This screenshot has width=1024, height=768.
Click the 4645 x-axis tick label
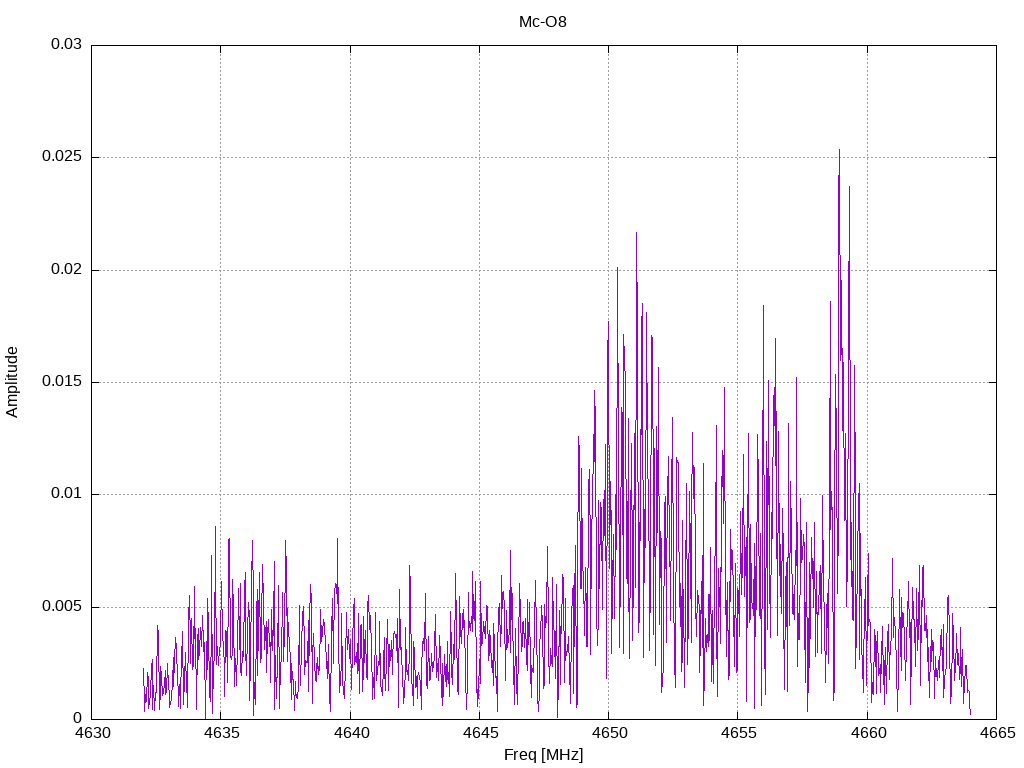click(x=479, y=733)
